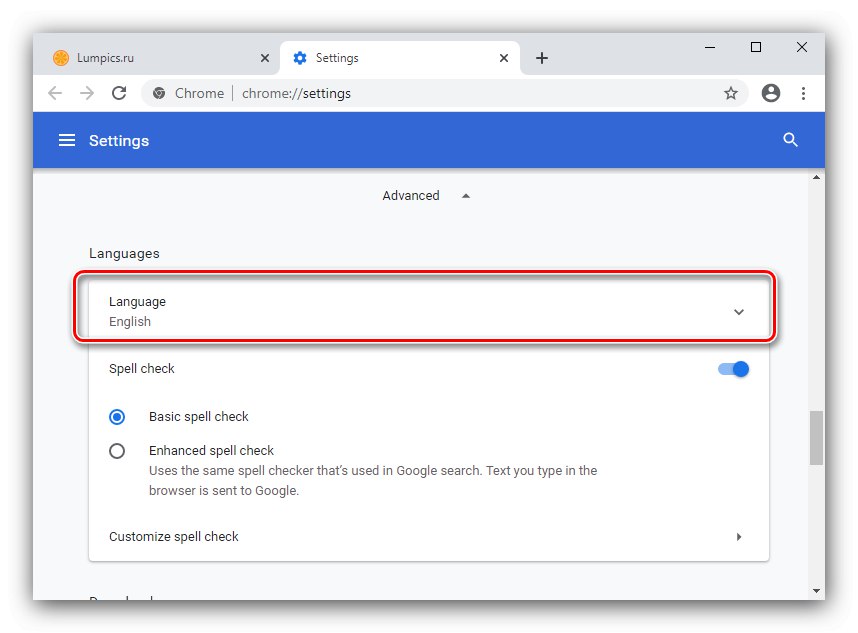The image size is (858, 633).
Task: Reload the current page
Action: [x=119, y=93]
